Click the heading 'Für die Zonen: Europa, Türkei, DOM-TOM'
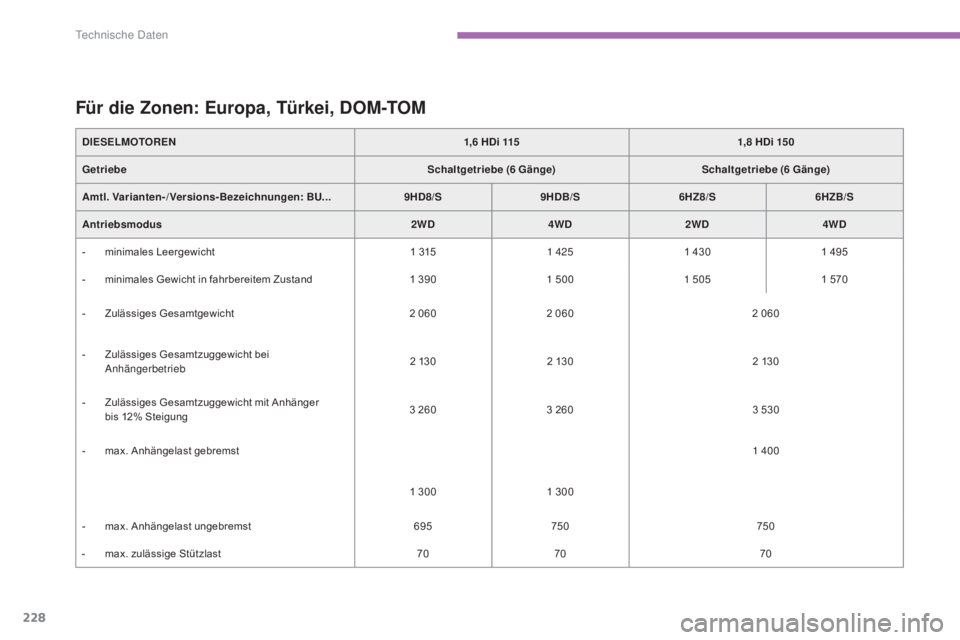 (250, 108)
